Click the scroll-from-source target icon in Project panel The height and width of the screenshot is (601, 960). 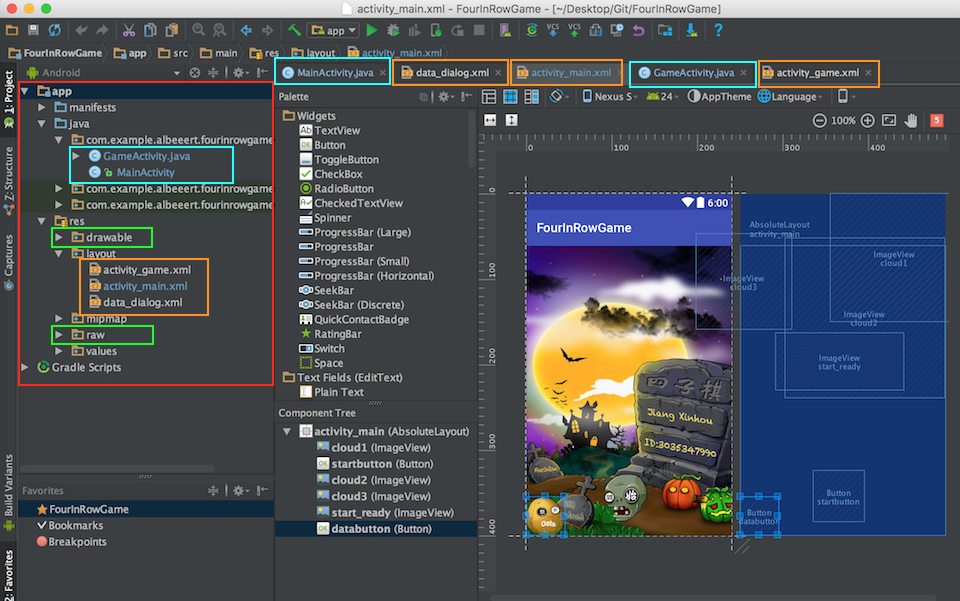(195, 73)
